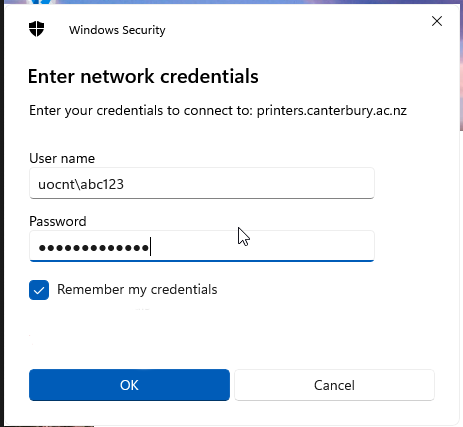Click the Windows Security shield icon
The height and width of the screenshot is (427, 463).
pyautogui.click(x=36, y=29)
